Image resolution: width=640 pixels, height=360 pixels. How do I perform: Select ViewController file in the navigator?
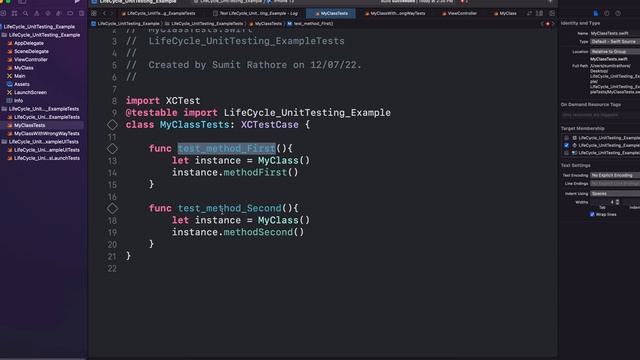(x=31, y=60)
